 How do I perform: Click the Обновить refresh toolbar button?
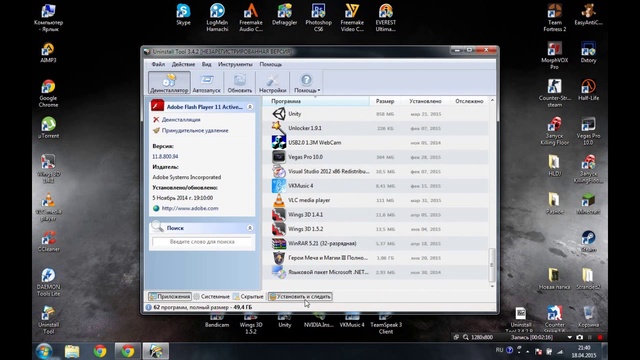coord(240,82)
